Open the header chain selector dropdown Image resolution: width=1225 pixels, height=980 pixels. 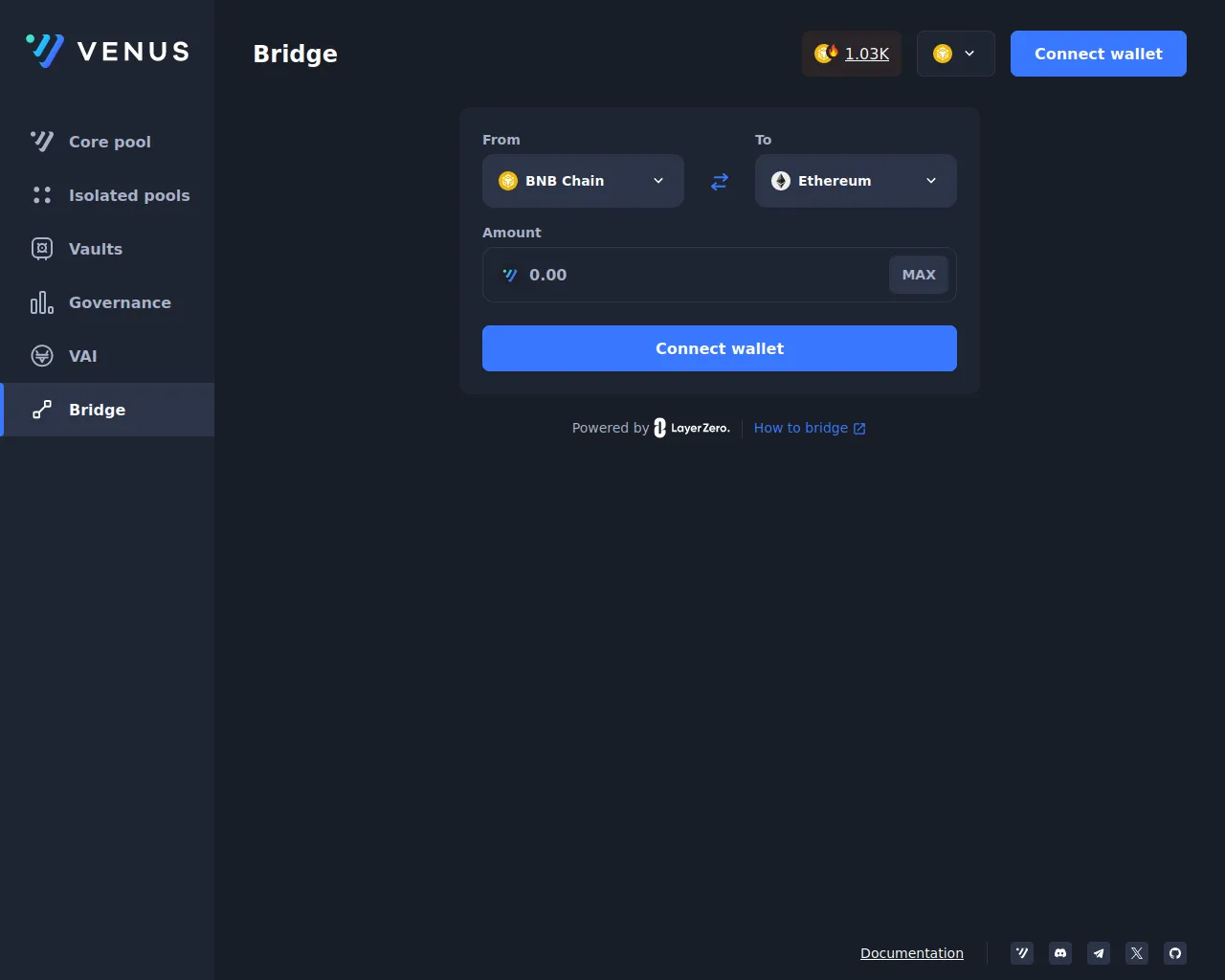pos(956,54)
